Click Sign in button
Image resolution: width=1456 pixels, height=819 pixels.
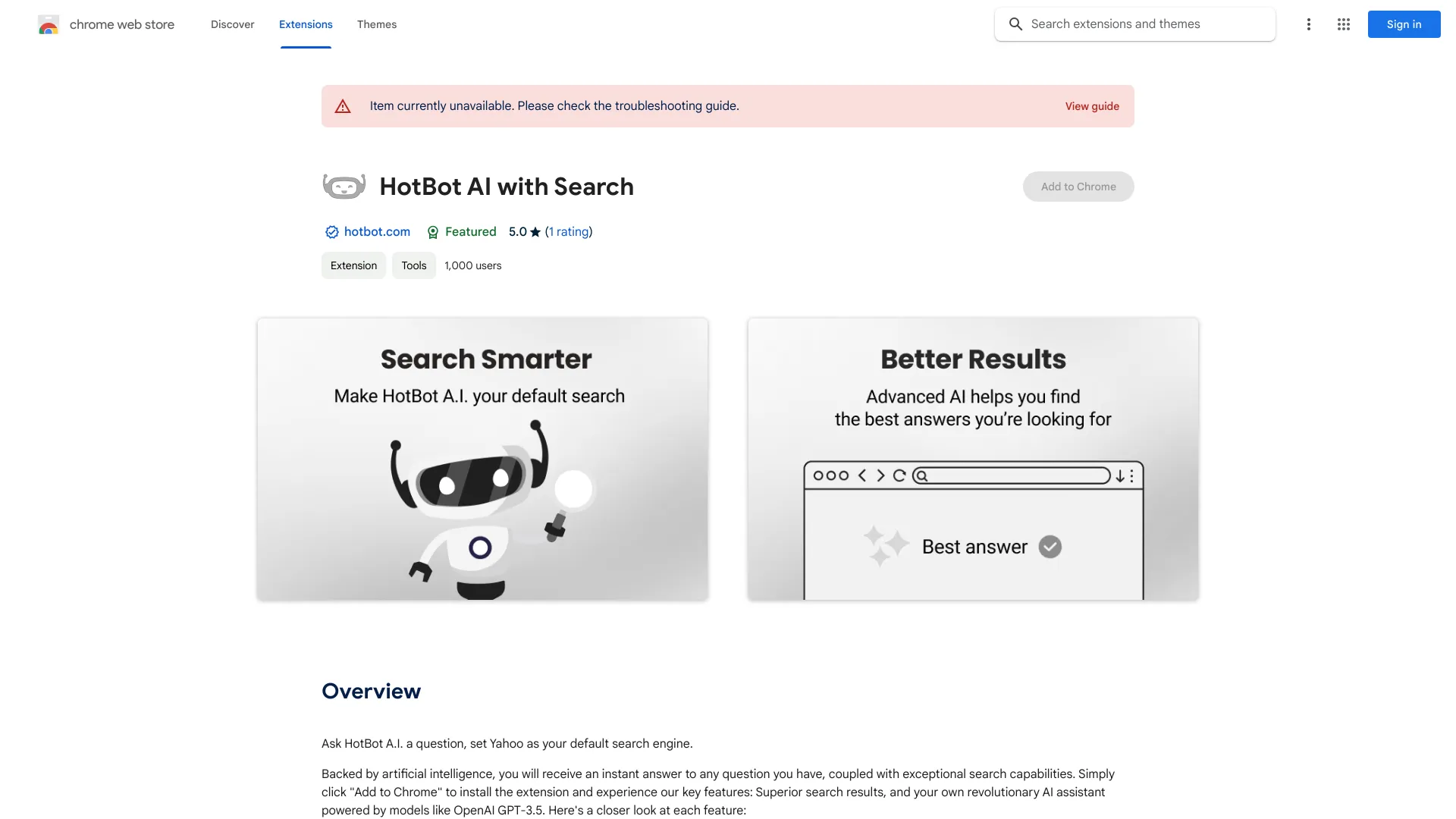[x=1404, y=24]
